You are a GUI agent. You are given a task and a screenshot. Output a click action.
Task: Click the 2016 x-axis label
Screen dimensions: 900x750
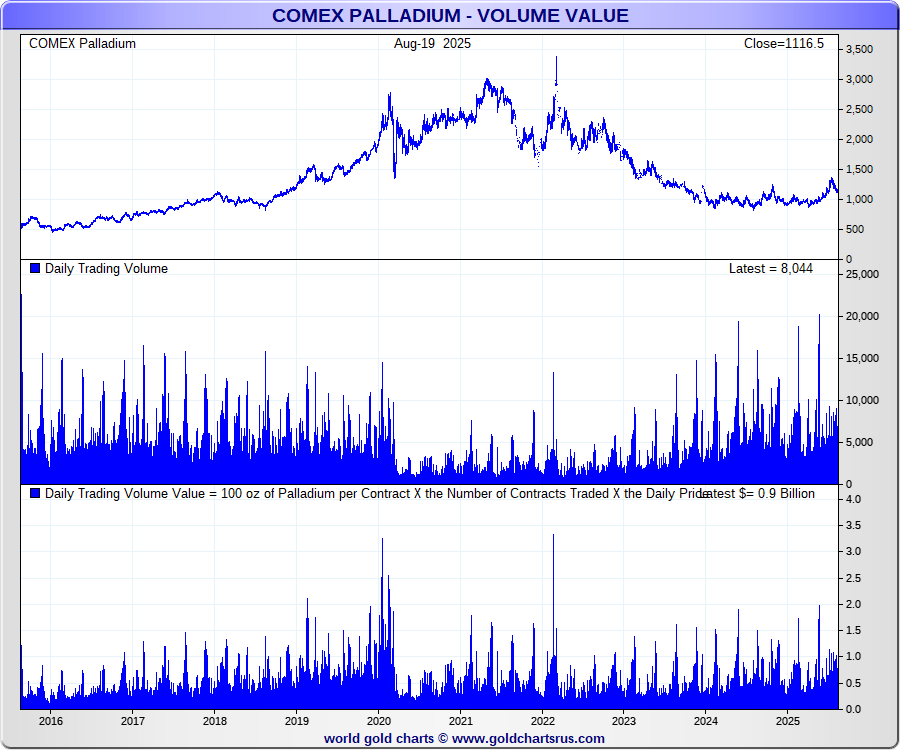(x=51, y=721)
